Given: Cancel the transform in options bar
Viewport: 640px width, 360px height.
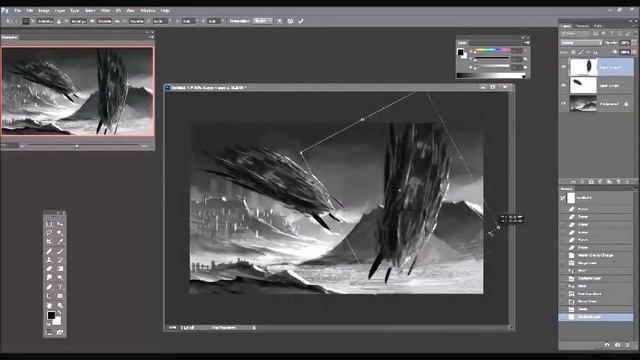Looking at the screenshot, I should point(290,21).
